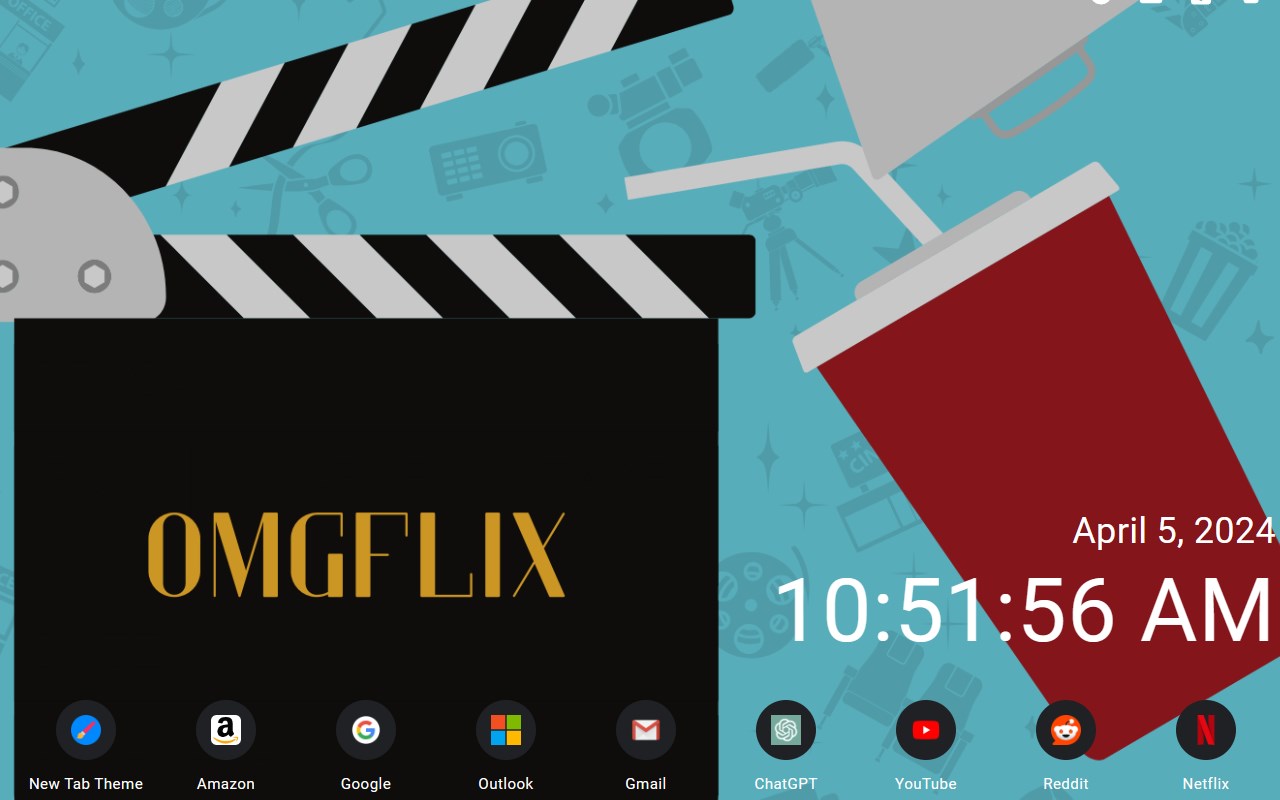Screen dimensions: 1280x800
Task: Open the Google shortcut icon
Action: [366, 730]
